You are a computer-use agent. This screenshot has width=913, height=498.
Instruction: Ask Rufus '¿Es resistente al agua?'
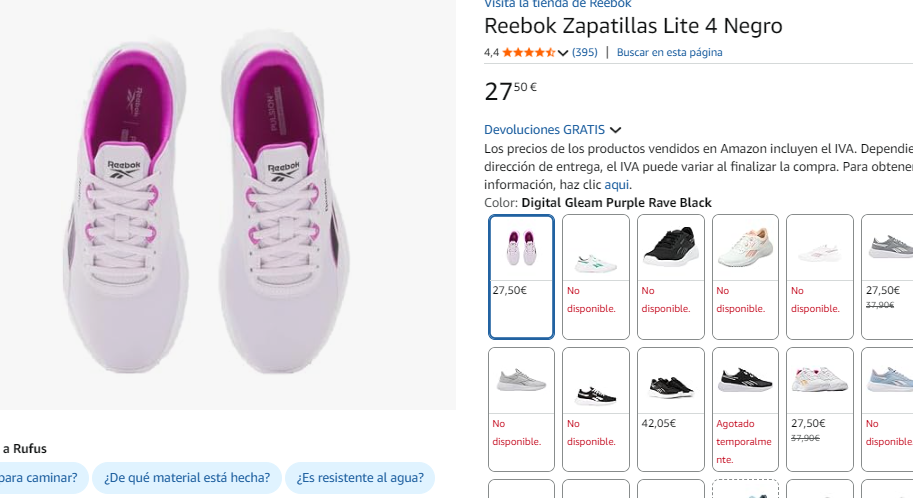(360, 478)
